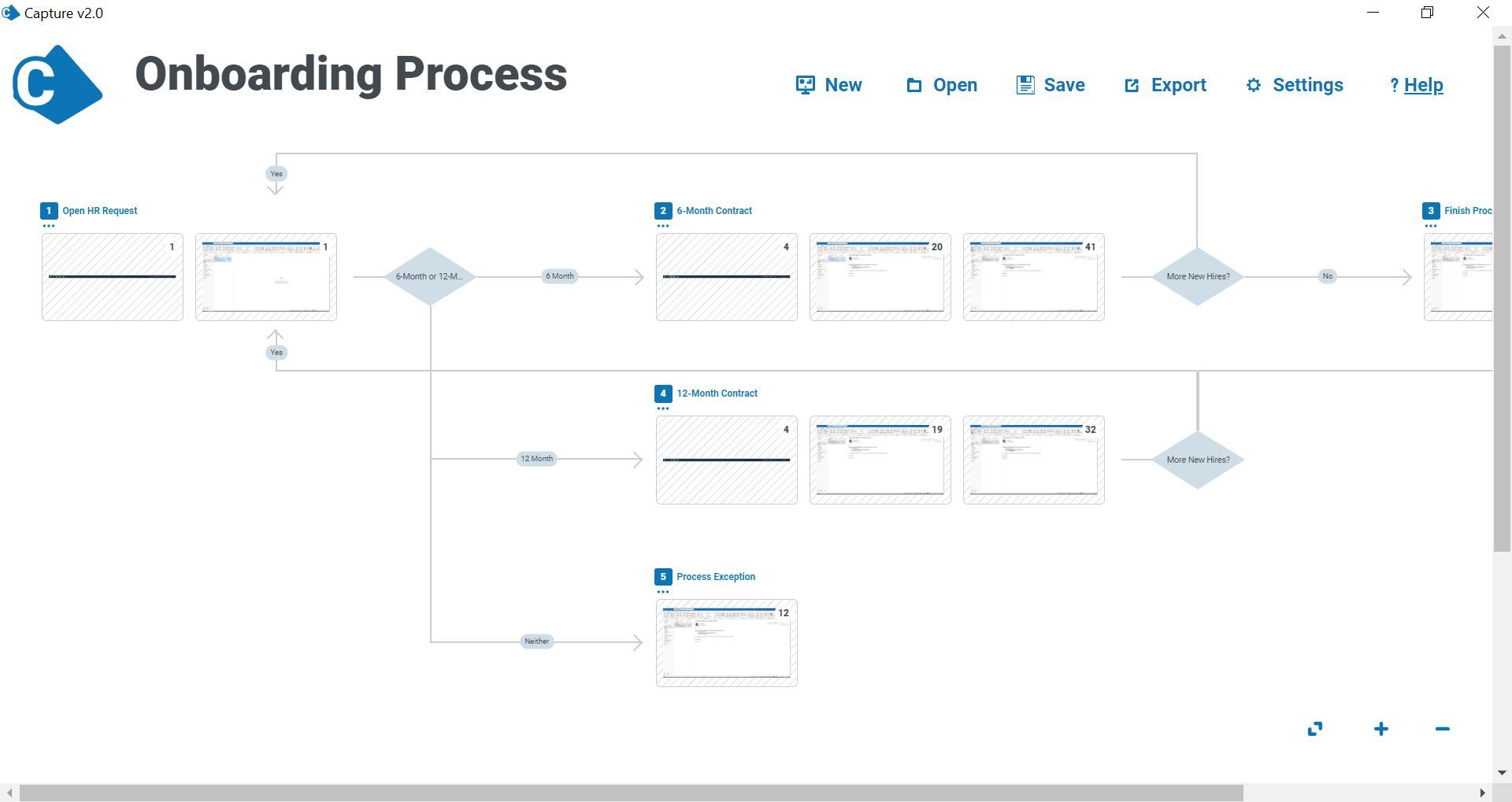This screenshot has width=1512, height=802.
Task: Expand the ellipsis under 12-Month Contract
Action: click(663, 408)
